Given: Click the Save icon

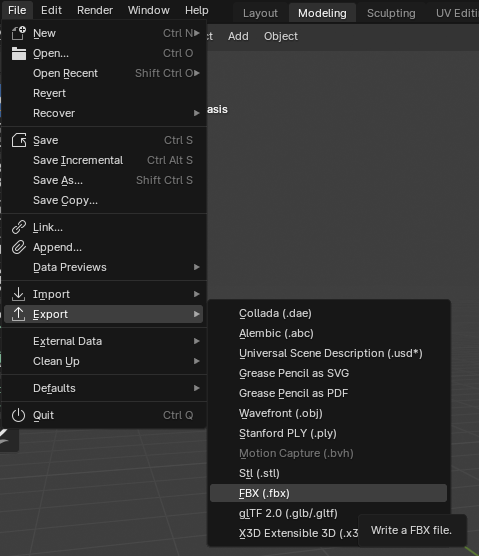Looking at the screenshot, I should click(18, 140).
